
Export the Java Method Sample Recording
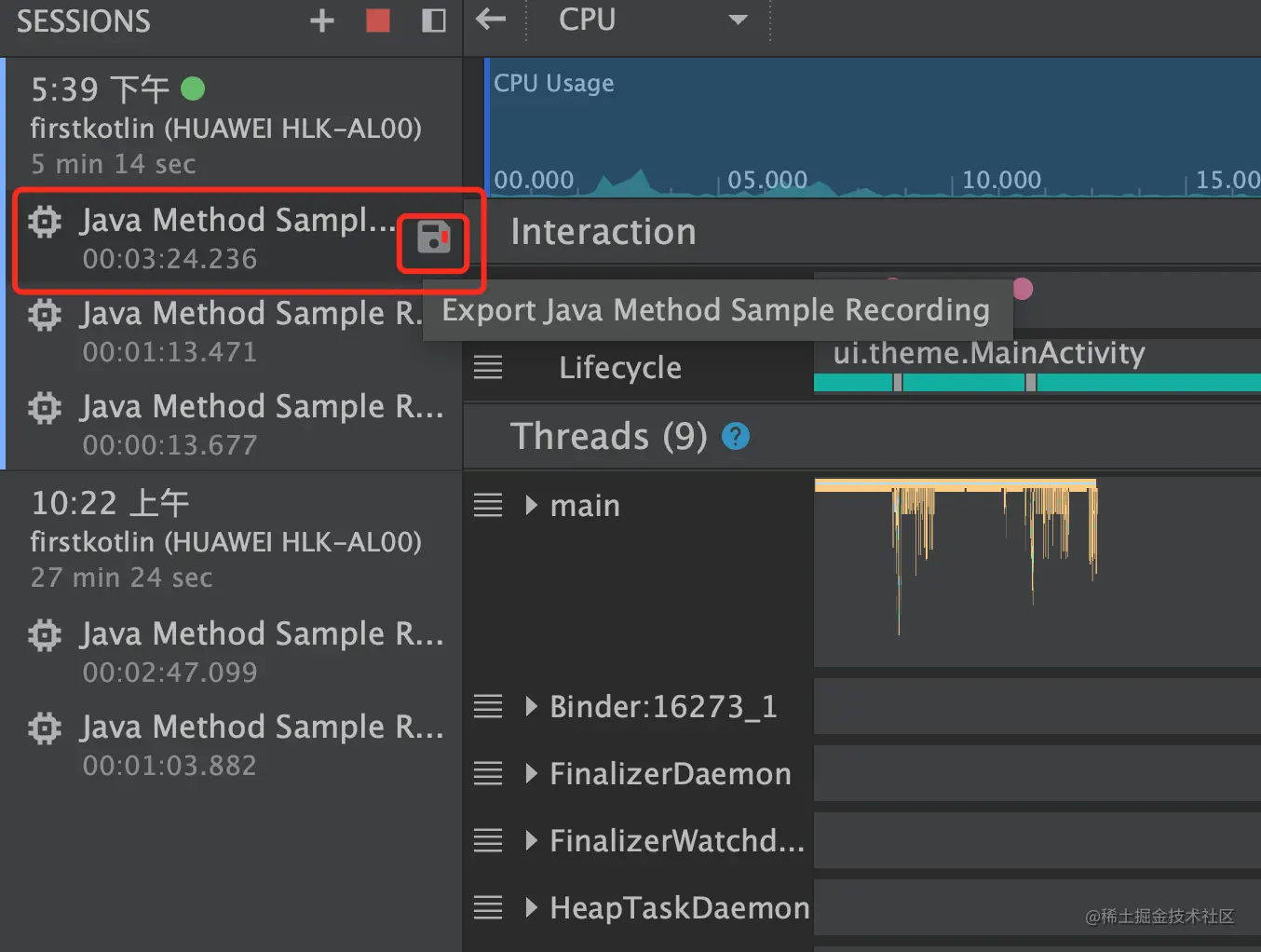pos(434,238)
